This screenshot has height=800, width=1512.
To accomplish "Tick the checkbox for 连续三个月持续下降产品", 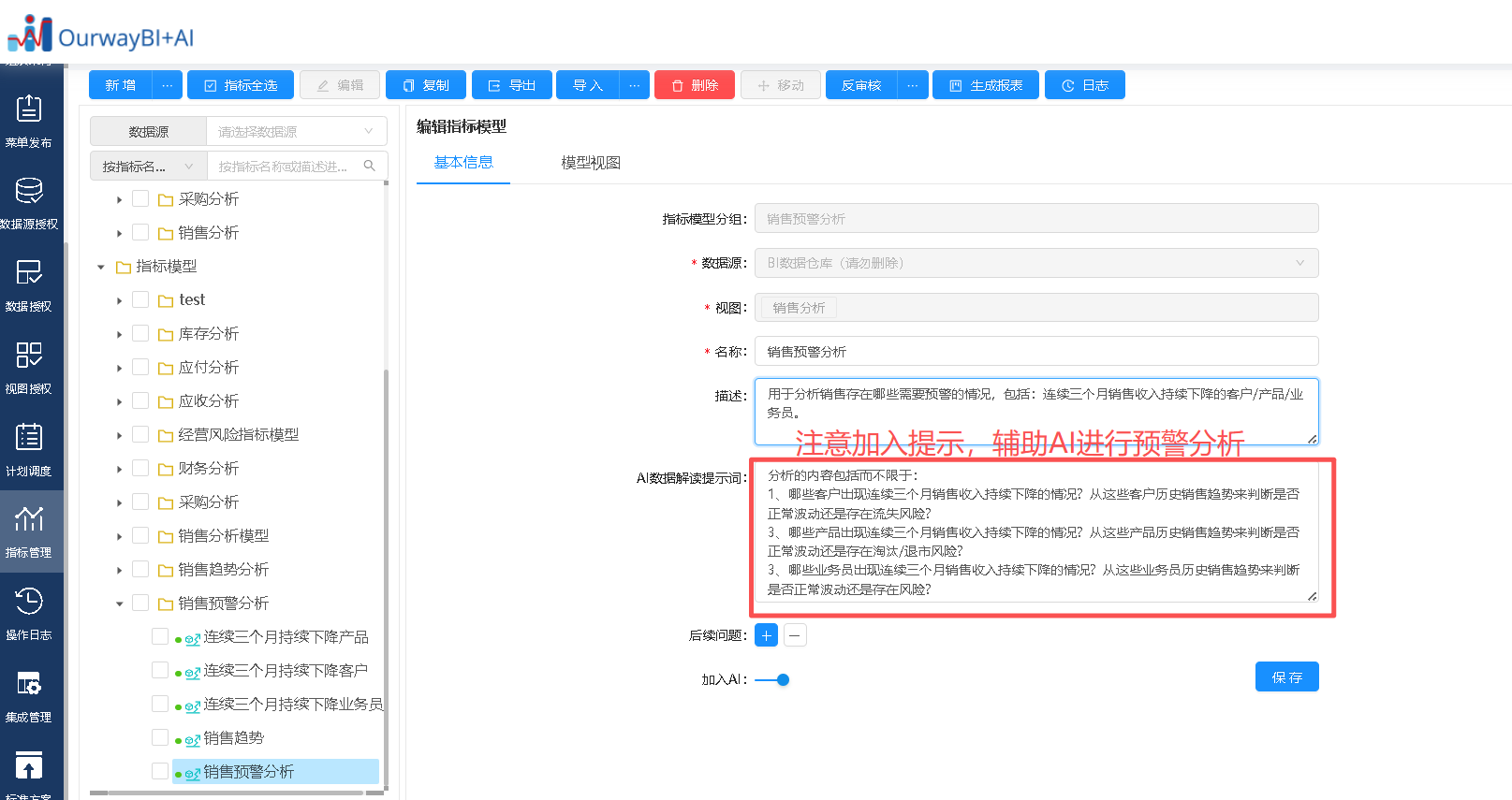I will (160, 636).
